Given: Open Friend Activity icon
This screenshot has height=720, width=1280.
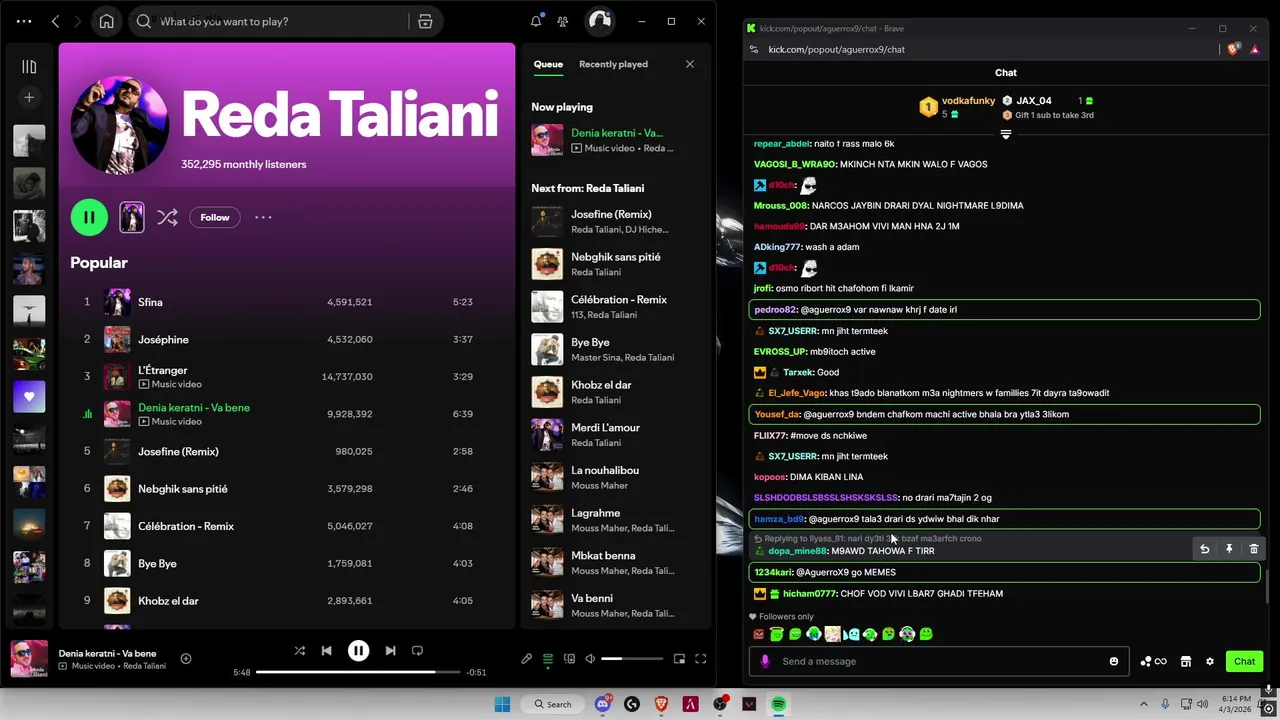Looking at the screenshot, I should tap(563, 21).
